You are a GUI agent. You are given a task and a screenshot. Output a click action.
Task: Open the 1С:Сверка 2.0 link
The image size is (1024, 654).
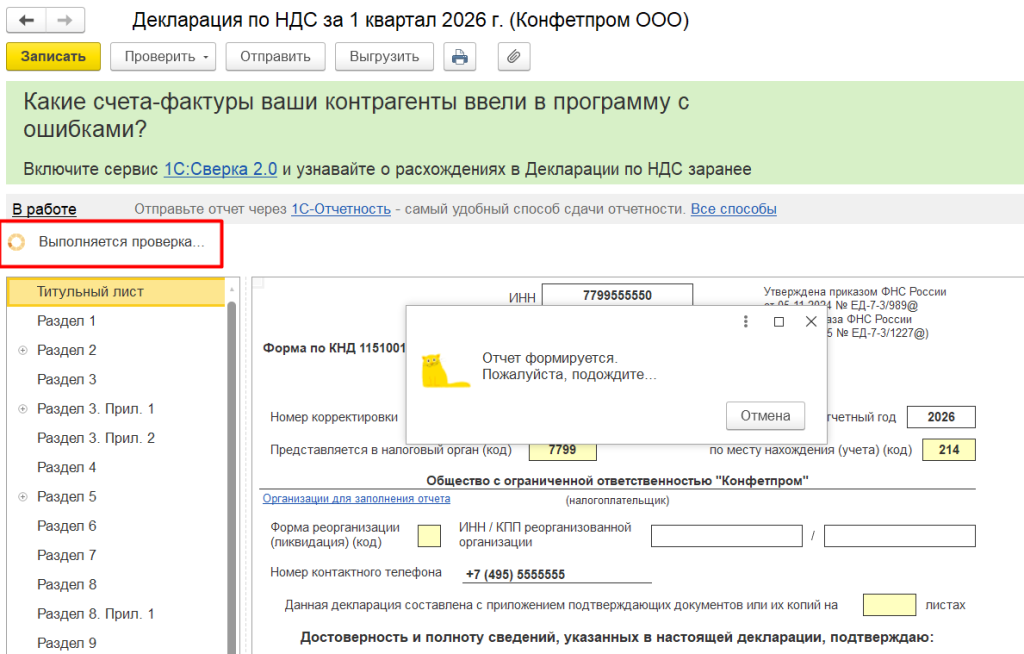pyautogui.click(x=220, y=169)
